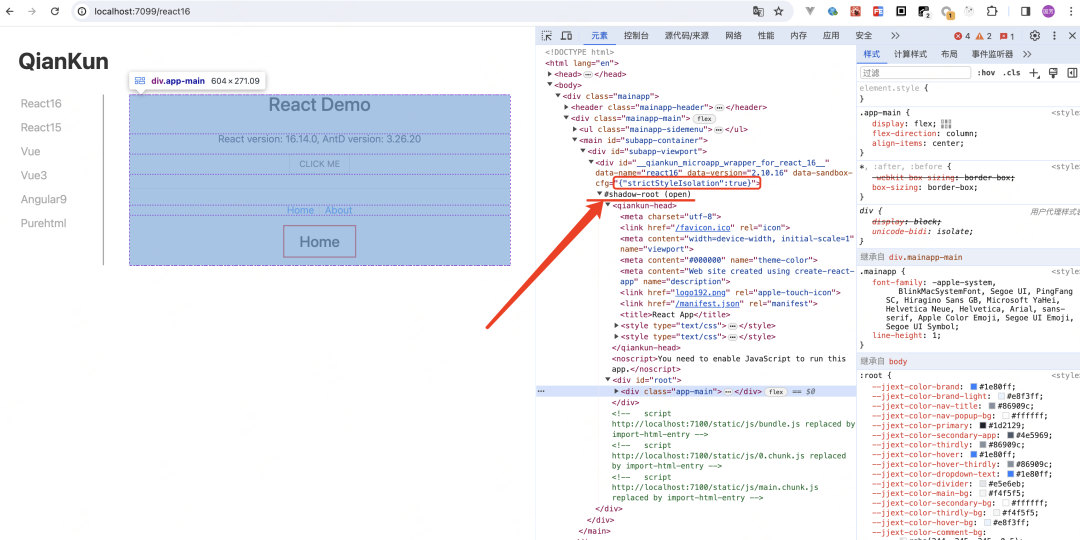This screenshot has height=540, width=1080.
Task: Toggle the device toolbar icon
Action: click(567, 36)
